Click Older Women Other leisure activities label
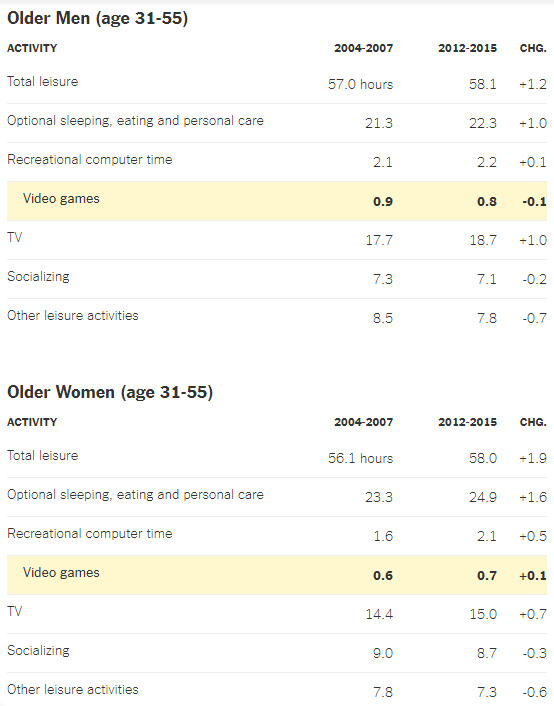The height and width of the screenshot is (706, 554). (x=73, y=689)
